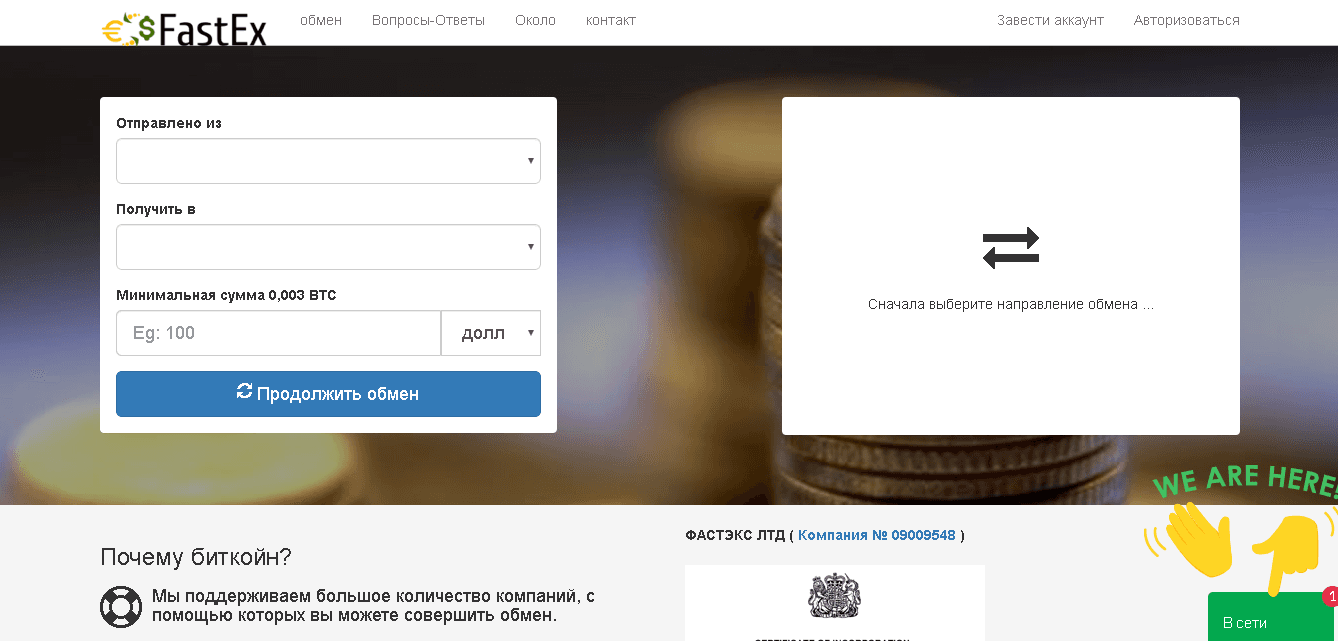
Task: Click "Авторизоваться" login link
Action: tap(1186, 20)
